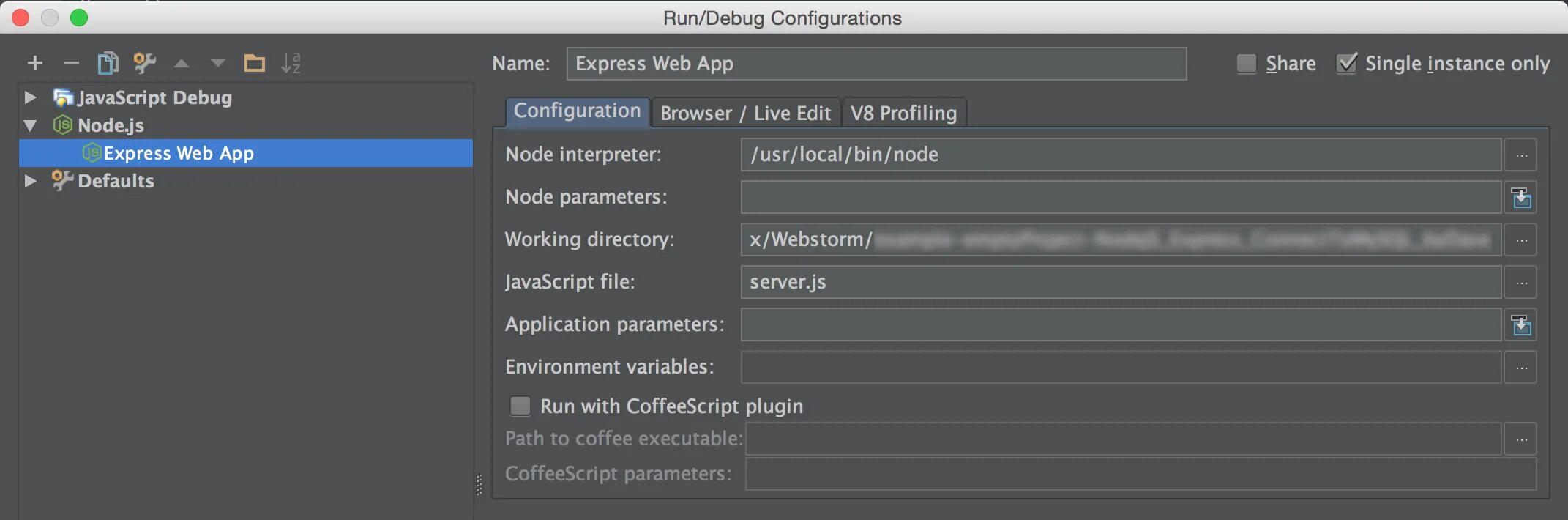Click the Environment variables field
This screenshot has height=520, width=1568.
[x=1121, y=368]
